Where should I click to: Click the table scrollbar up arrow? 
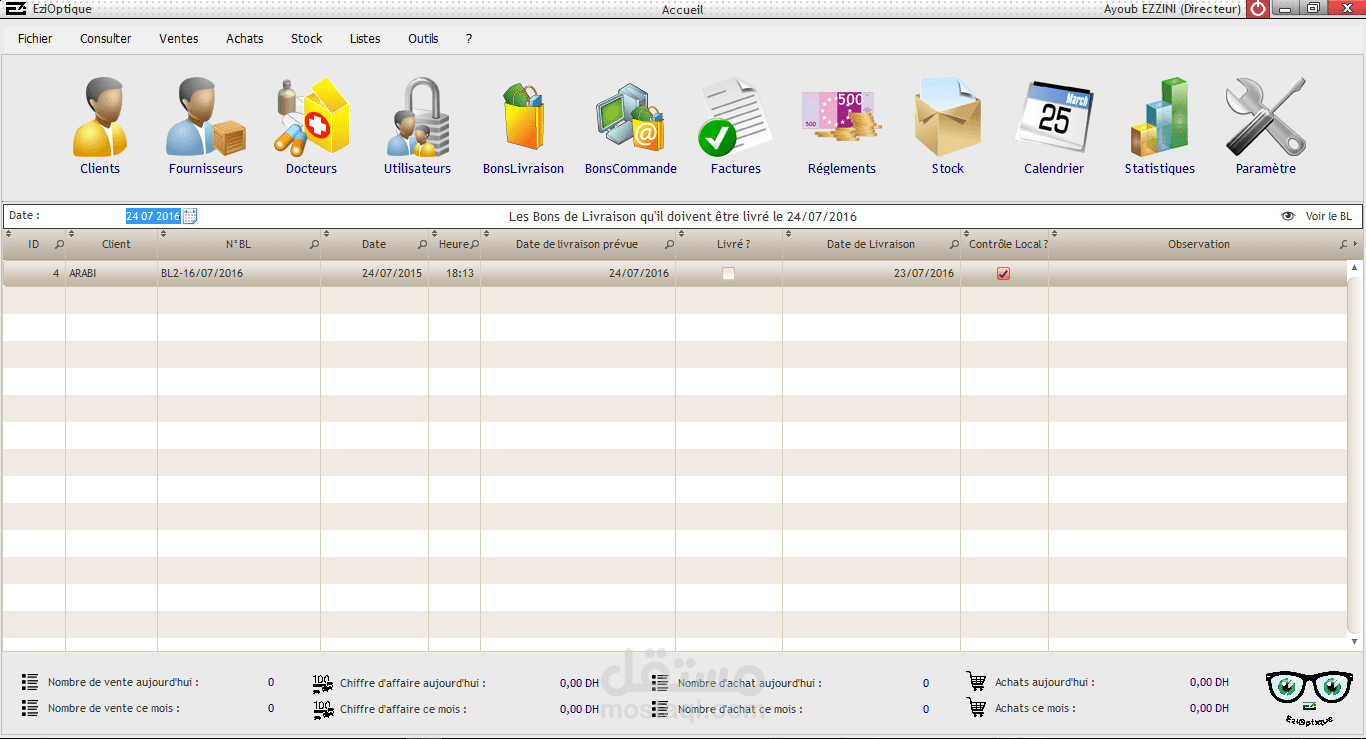[x=1355, y=267]
